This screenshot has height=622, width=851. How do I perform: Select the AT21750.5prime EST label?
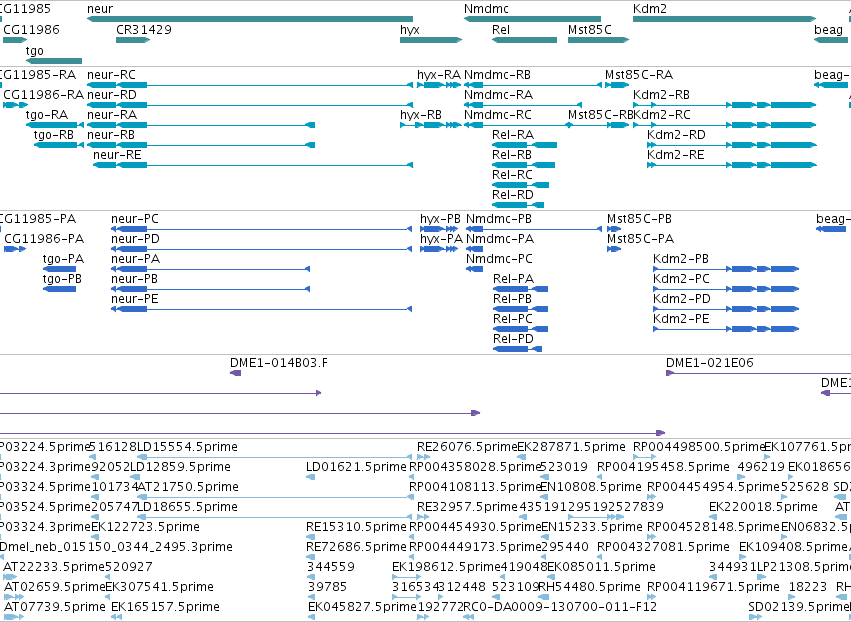click(x=188, y=487)
